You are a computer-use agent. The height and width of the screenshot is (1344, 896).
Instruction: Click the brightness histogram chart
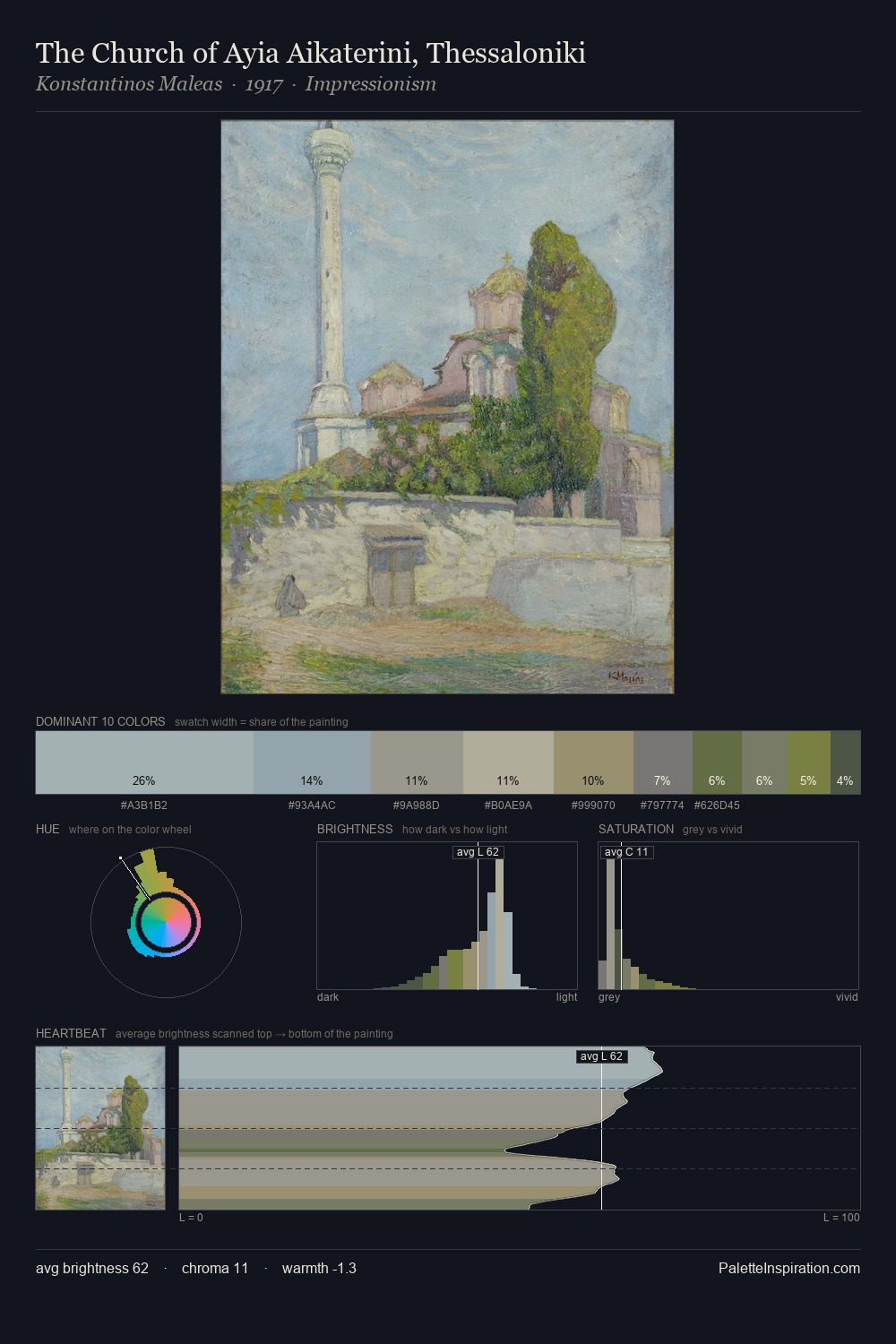[x=447, y=916]
